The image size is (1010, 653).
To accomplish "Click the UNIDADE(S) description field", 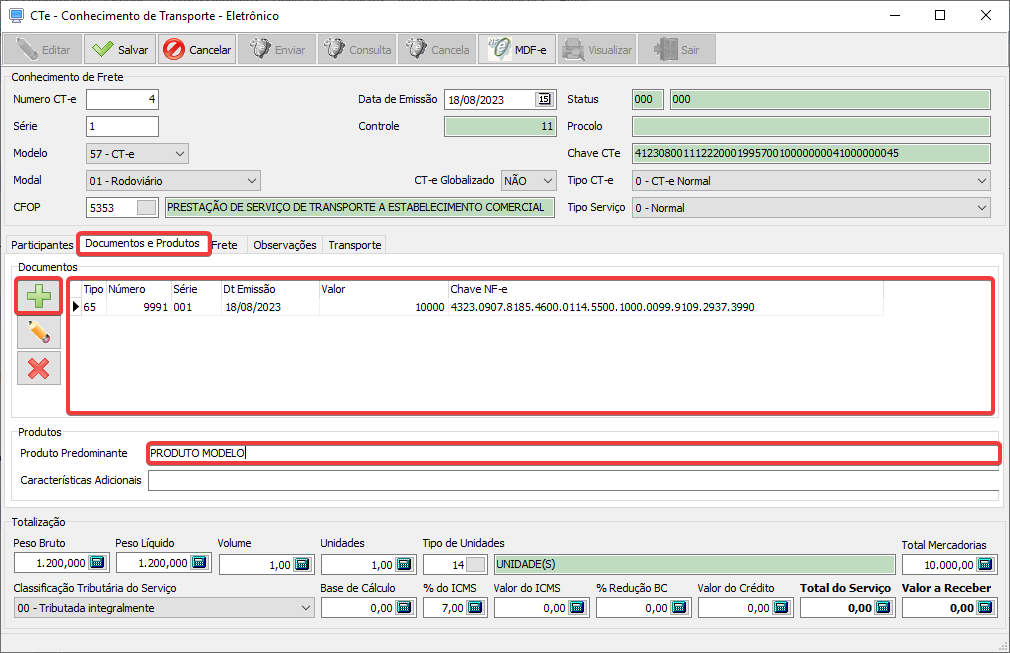I will 694,564.
